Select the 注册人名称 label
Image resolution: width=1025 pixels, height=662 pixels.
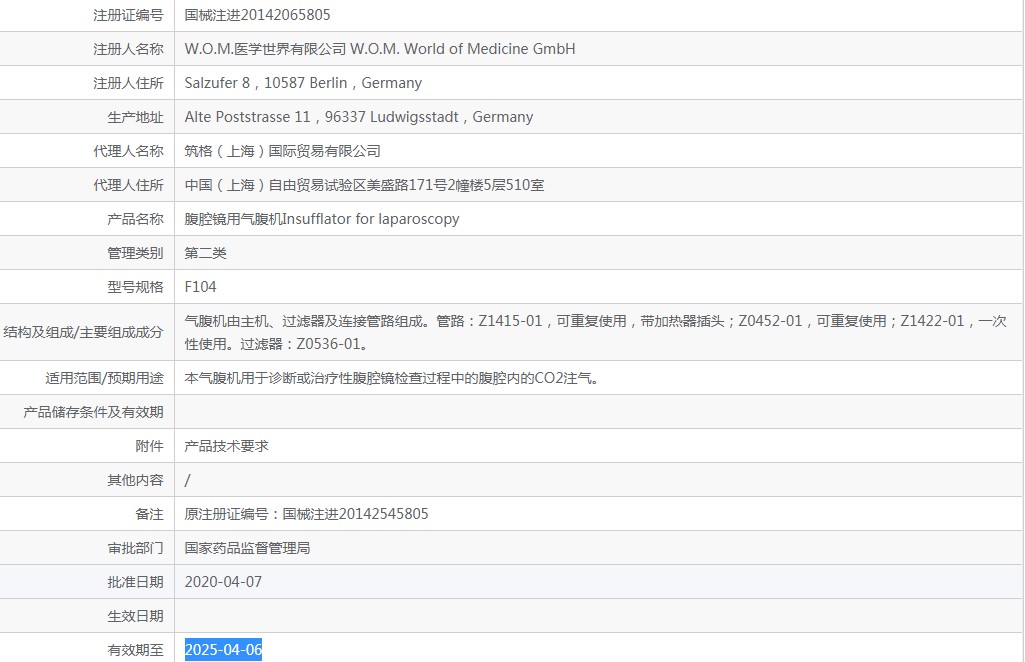point(128,49)
